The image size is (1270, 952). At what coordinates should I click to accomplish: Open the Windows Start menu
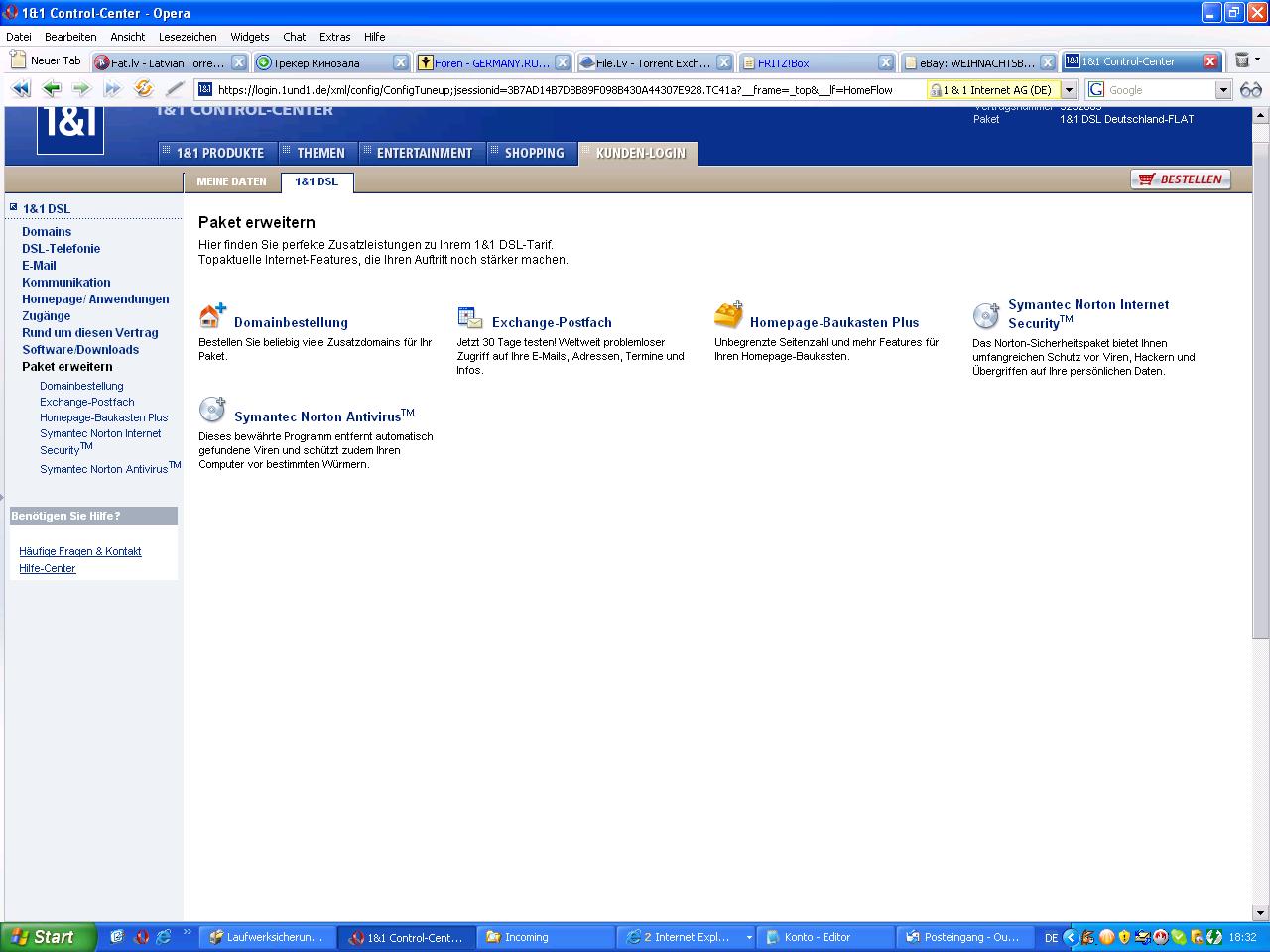click(x=49, y=937)
